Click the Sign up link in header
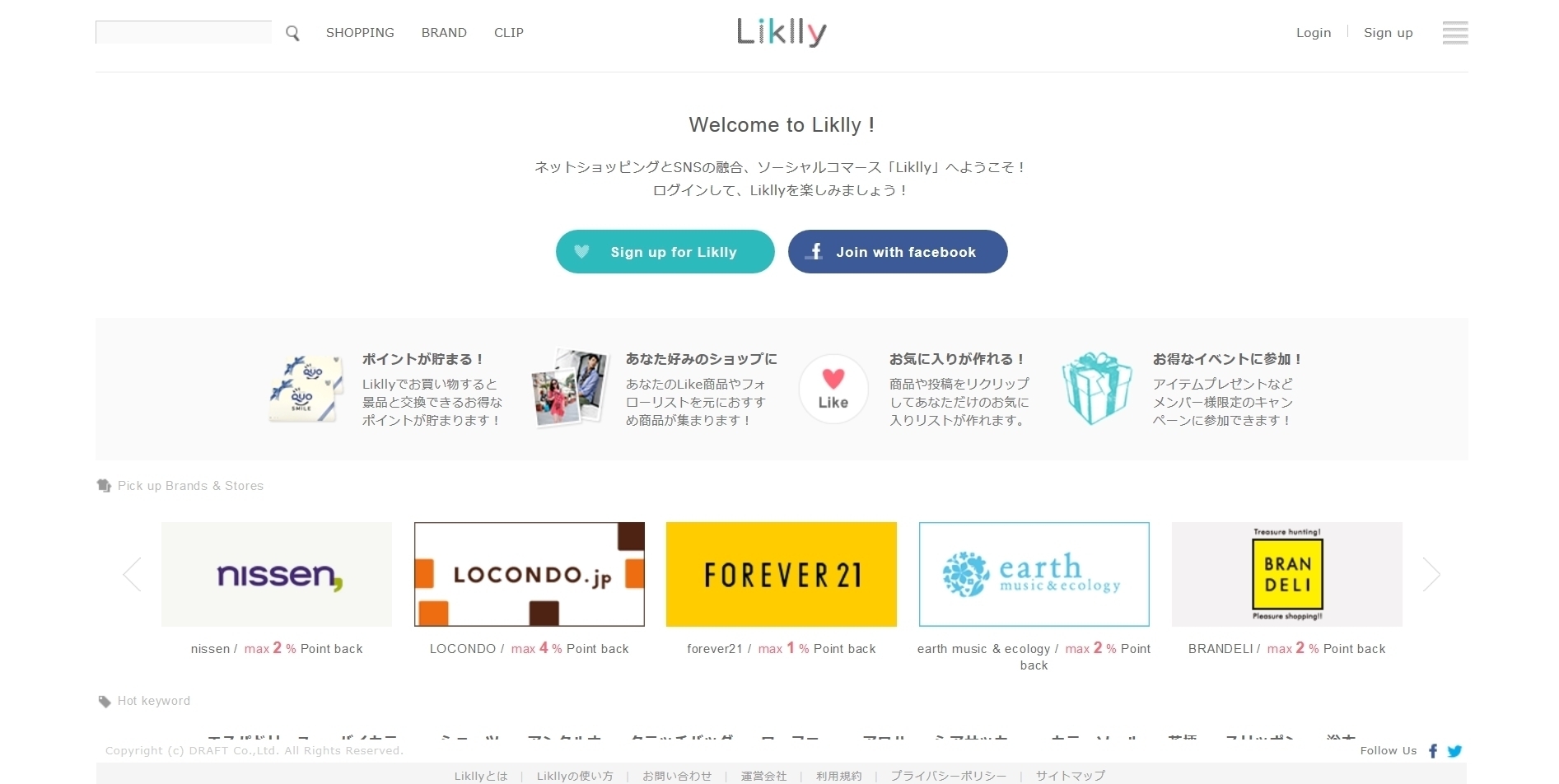 [x=1389, y=33]
